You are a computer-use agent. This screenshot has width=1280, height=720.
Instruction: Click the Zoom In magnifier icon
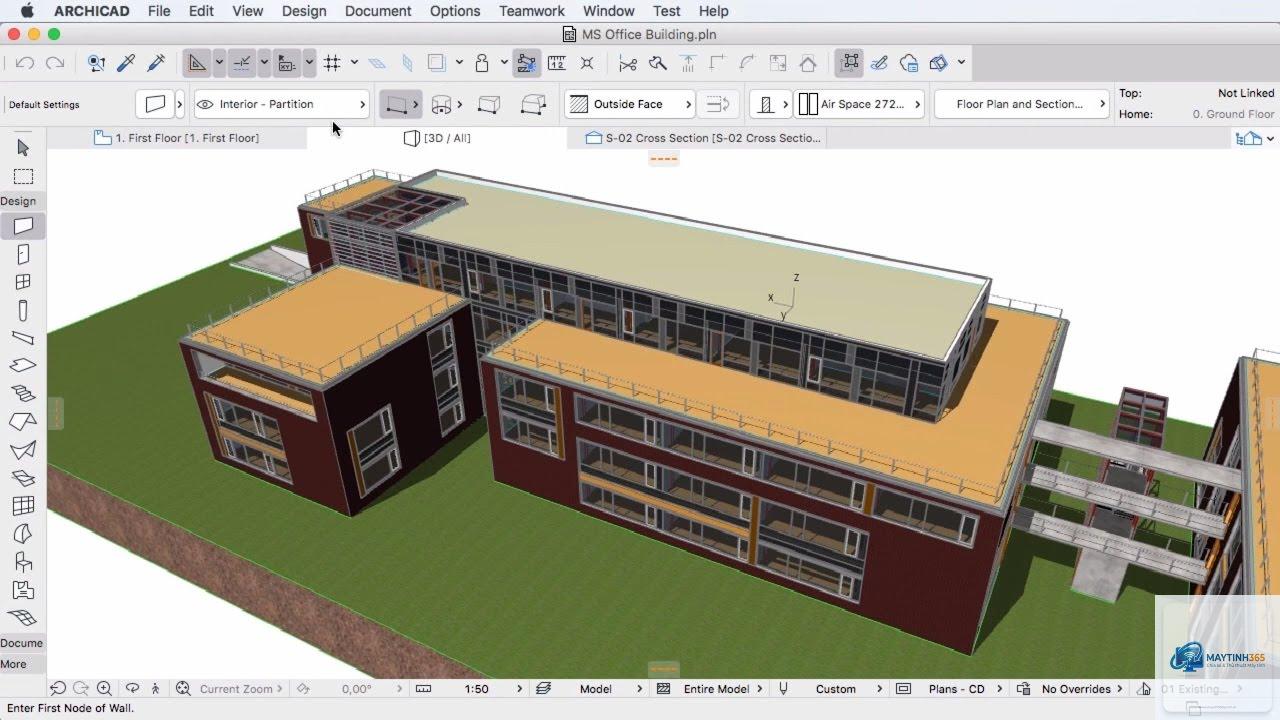pos(104,689)
